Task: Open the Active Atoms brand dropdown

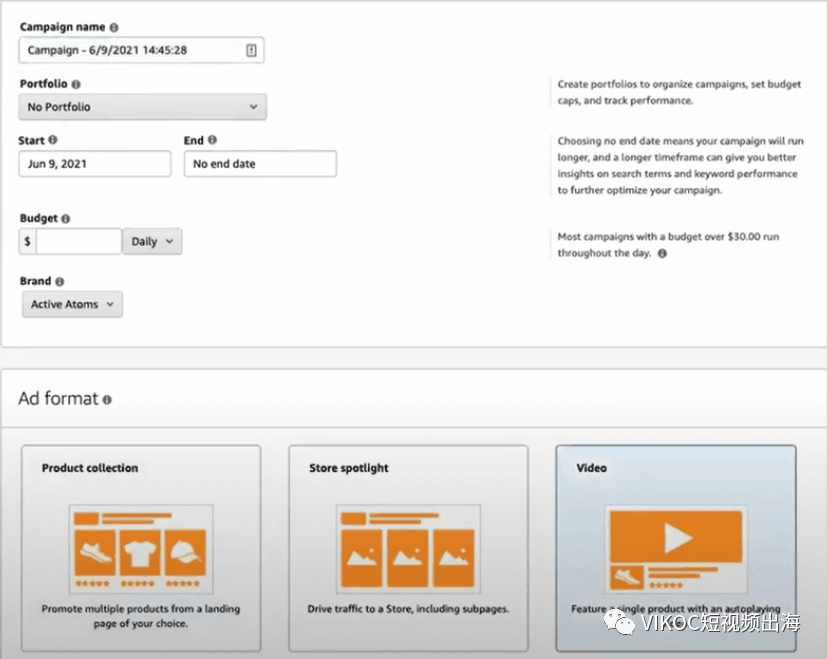Action: tap(72, 304)
